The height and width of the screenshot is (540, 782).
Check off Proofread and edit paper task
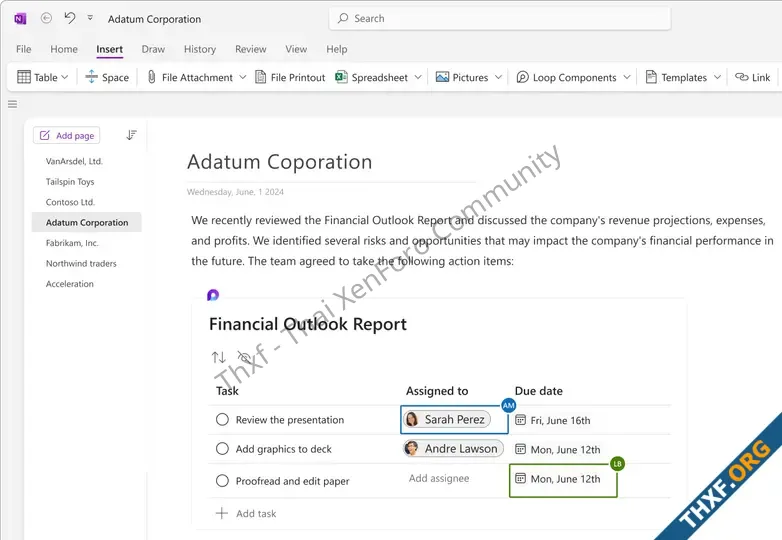(x=222, y=481)
